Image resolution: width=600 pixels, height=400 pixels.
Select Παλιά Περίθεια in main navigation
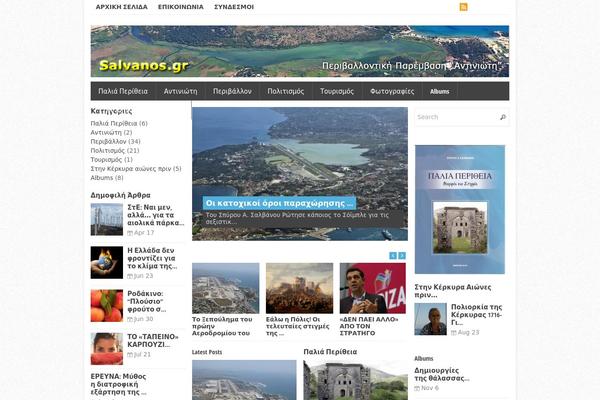coord(123,91)
